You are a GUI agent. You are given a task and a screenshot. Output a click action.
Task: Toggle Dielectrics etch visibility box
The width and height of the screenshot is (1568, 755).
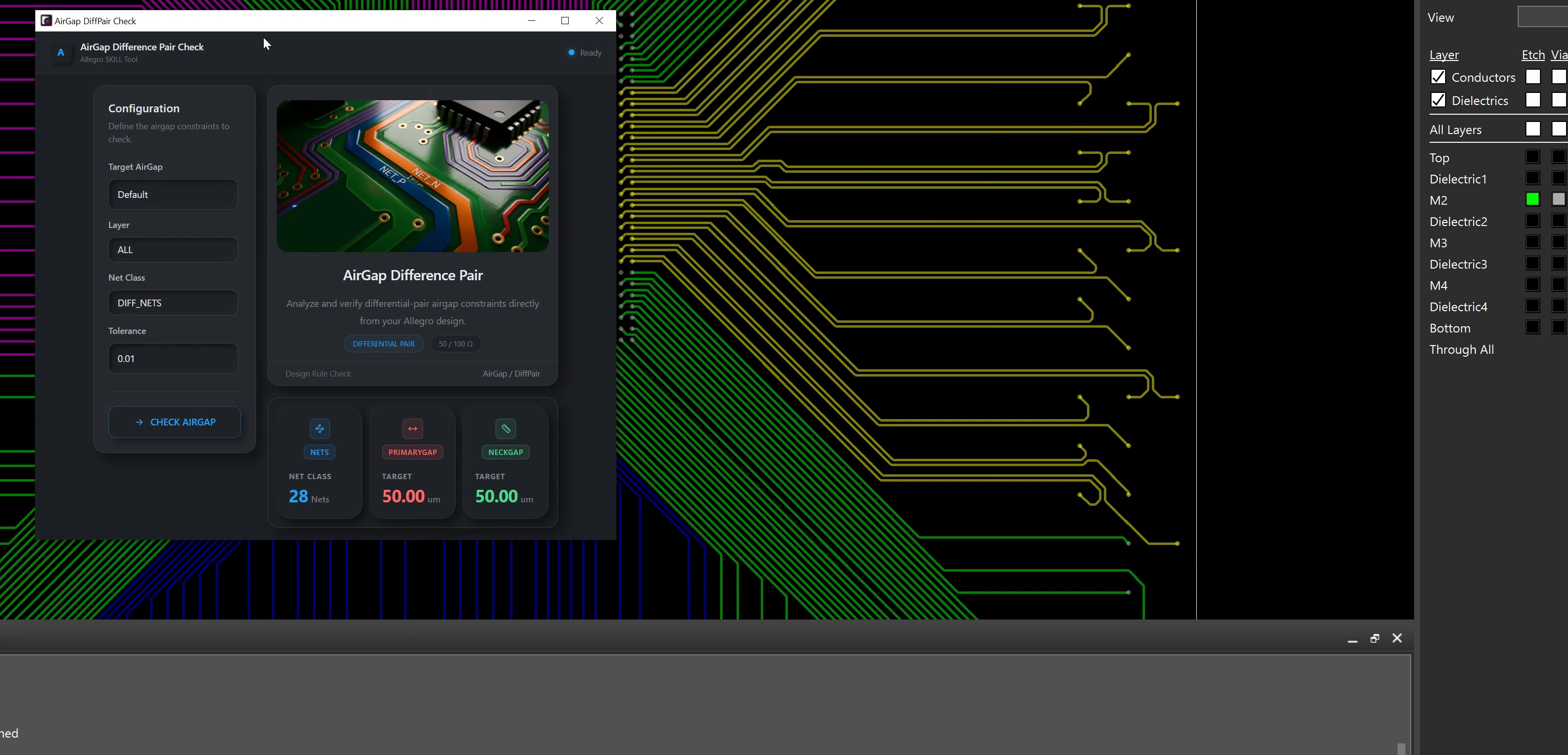click(x=1533, y=100)
